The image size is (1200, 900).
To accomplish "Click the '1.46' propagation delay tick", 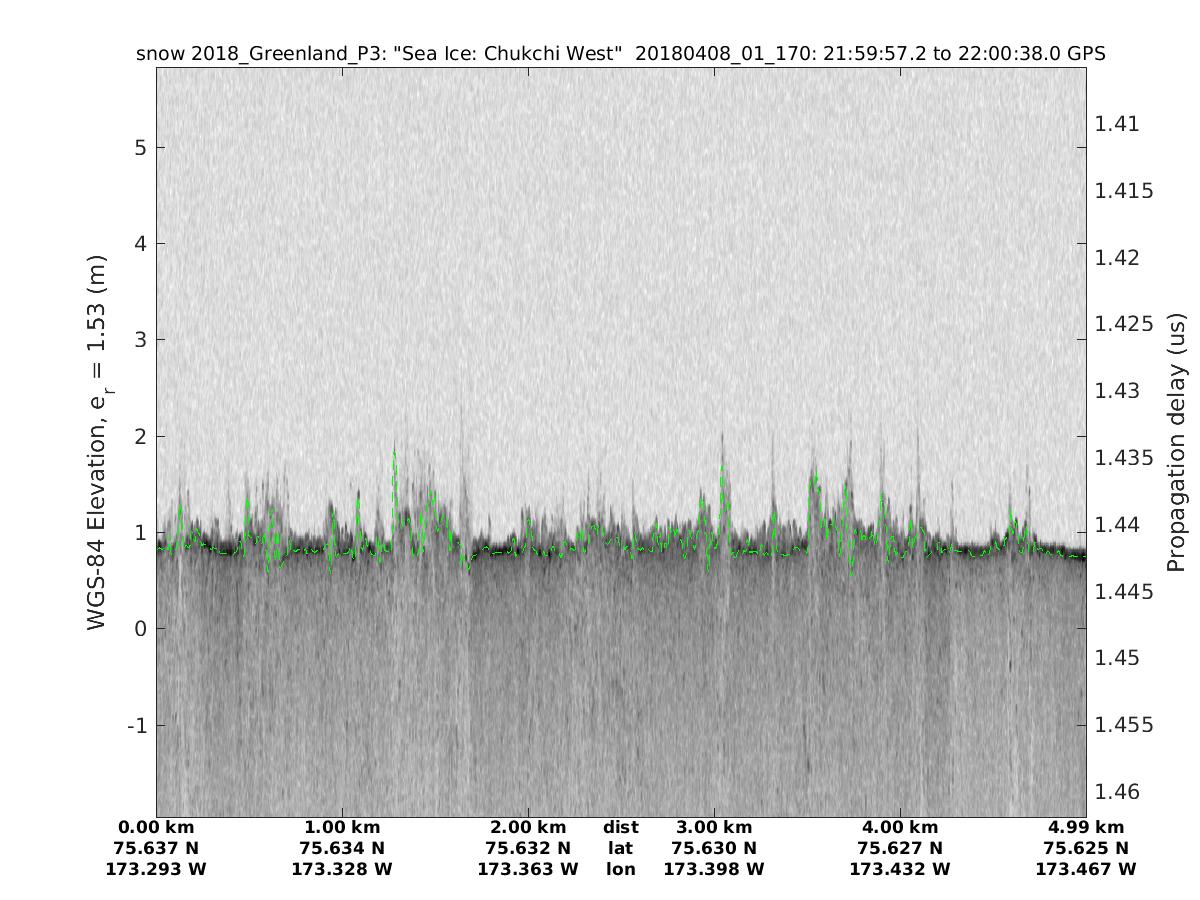I will point(1117,791).
